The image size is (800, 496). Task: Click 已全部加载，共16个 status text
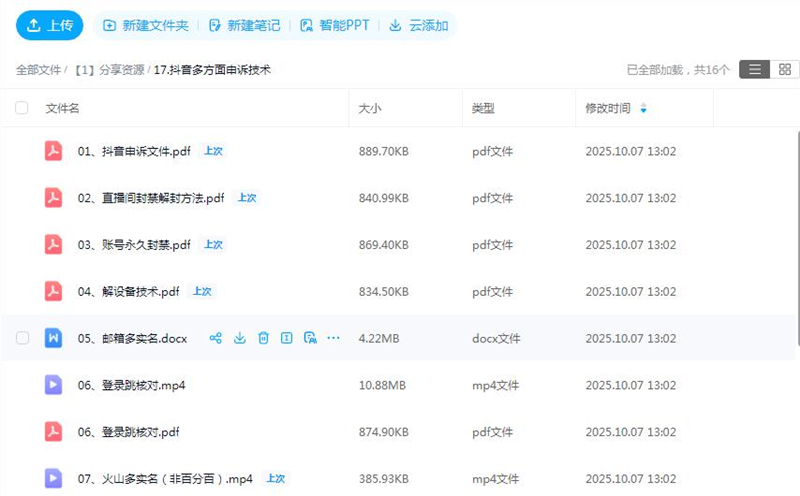click(x=678, y=70)
